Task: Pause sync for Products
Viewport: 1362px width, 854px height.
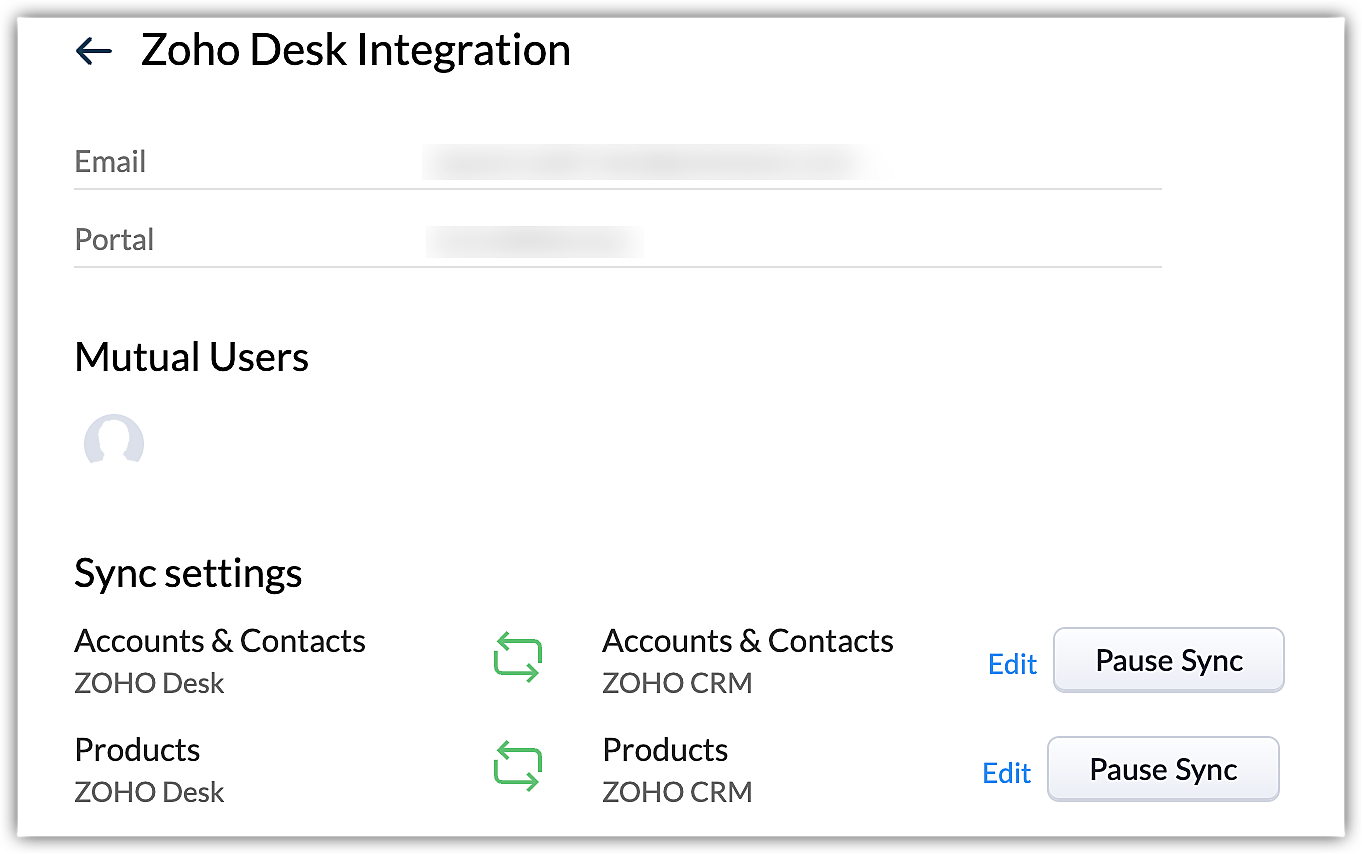Action: tap(1163, 769)
